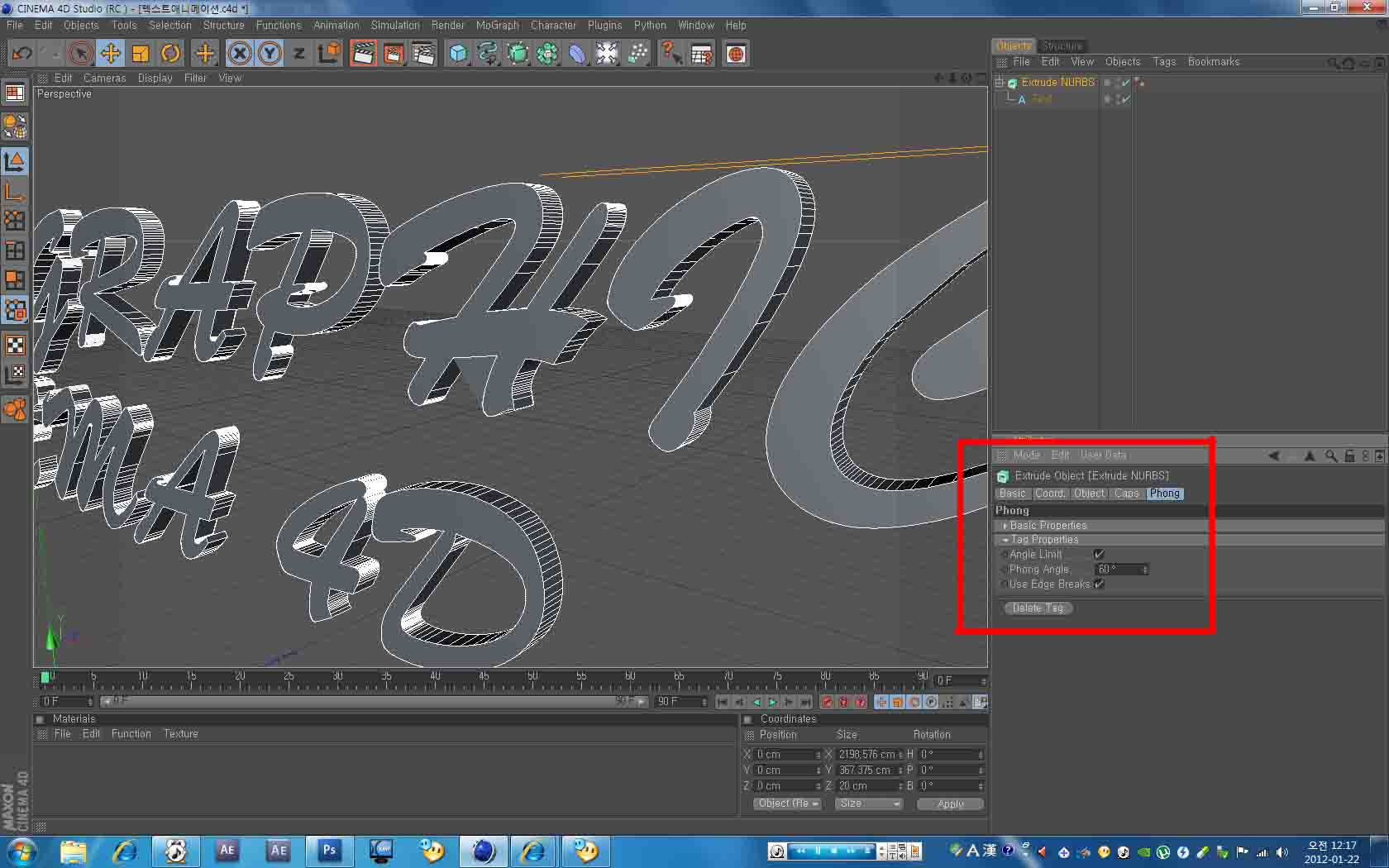The width and height of the screenshot is (1389, 868).
Task: Toggle Extrude NURBS enabled checkmark
Action: (1125, 83)
